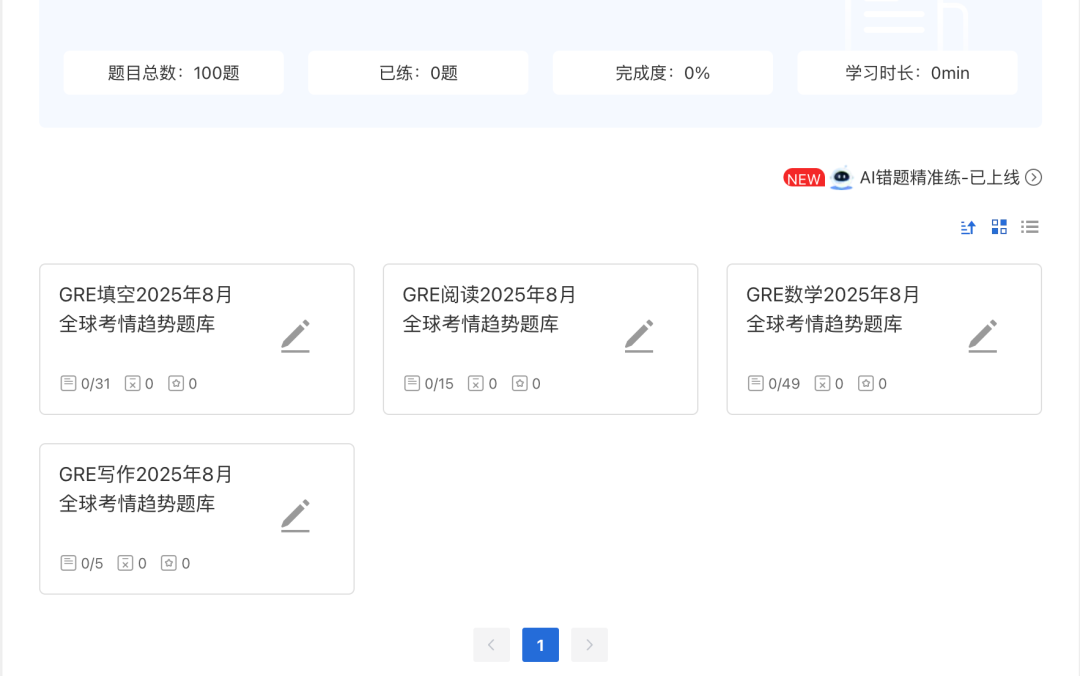
Task: Click question count icon on GRE数学 card
Action: point(756,383)
